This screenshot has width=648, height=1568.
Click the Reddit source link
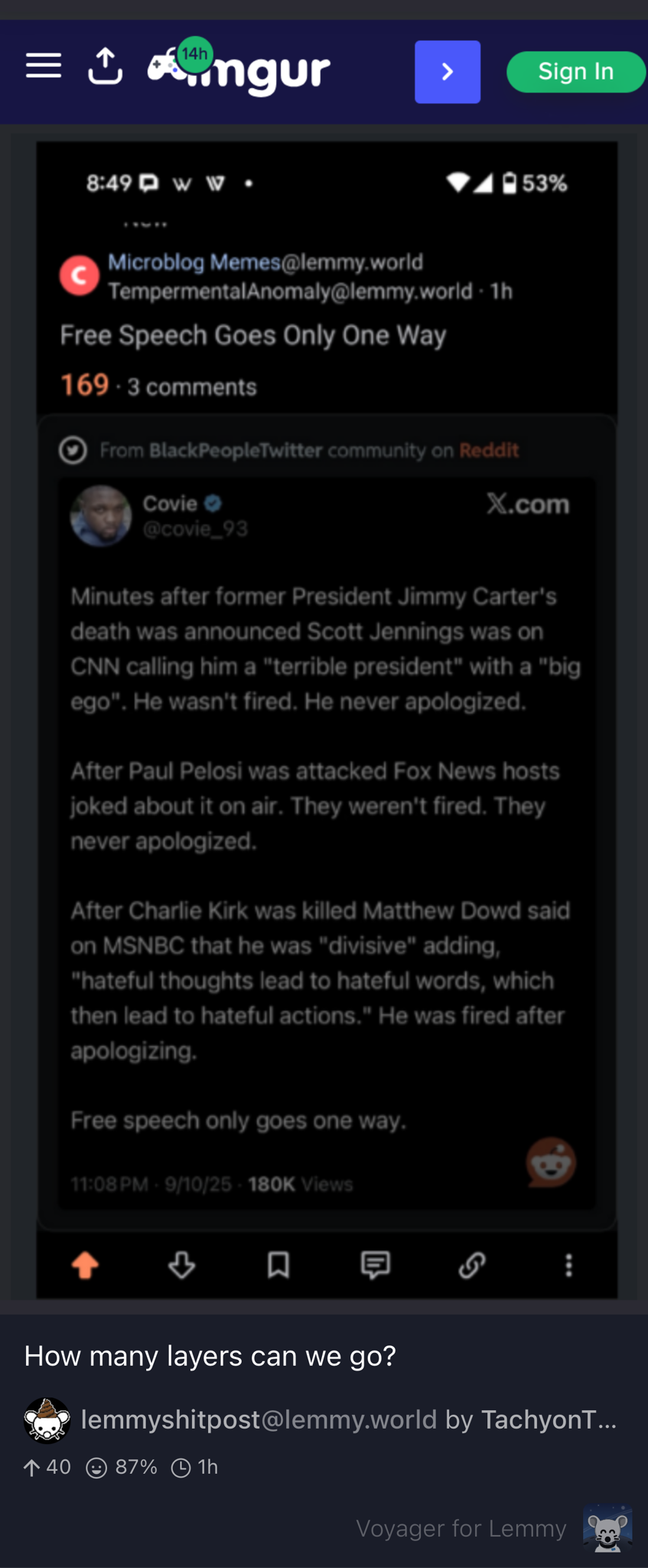coord(489,450)
